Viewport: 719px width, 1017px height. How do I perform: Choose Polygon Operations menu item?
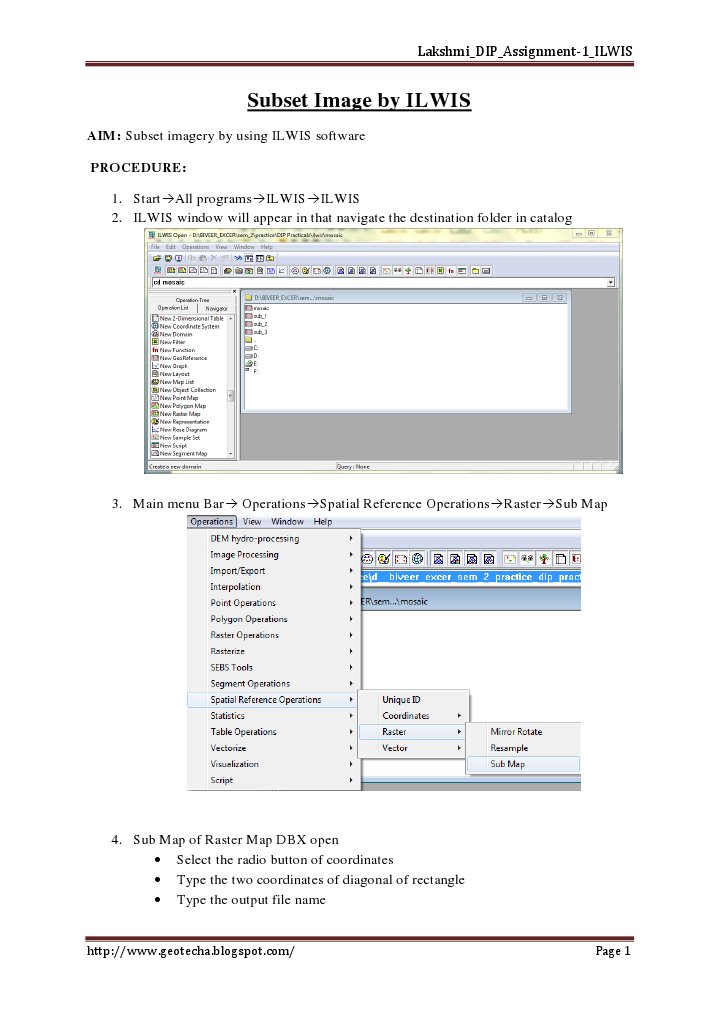pos(273,619)
